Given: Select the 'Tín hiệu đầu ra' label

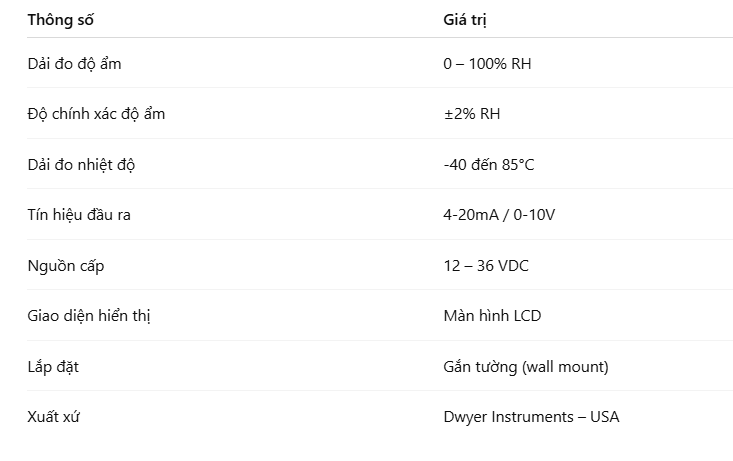Looking at the screenshot, I should tap(79, 215).
